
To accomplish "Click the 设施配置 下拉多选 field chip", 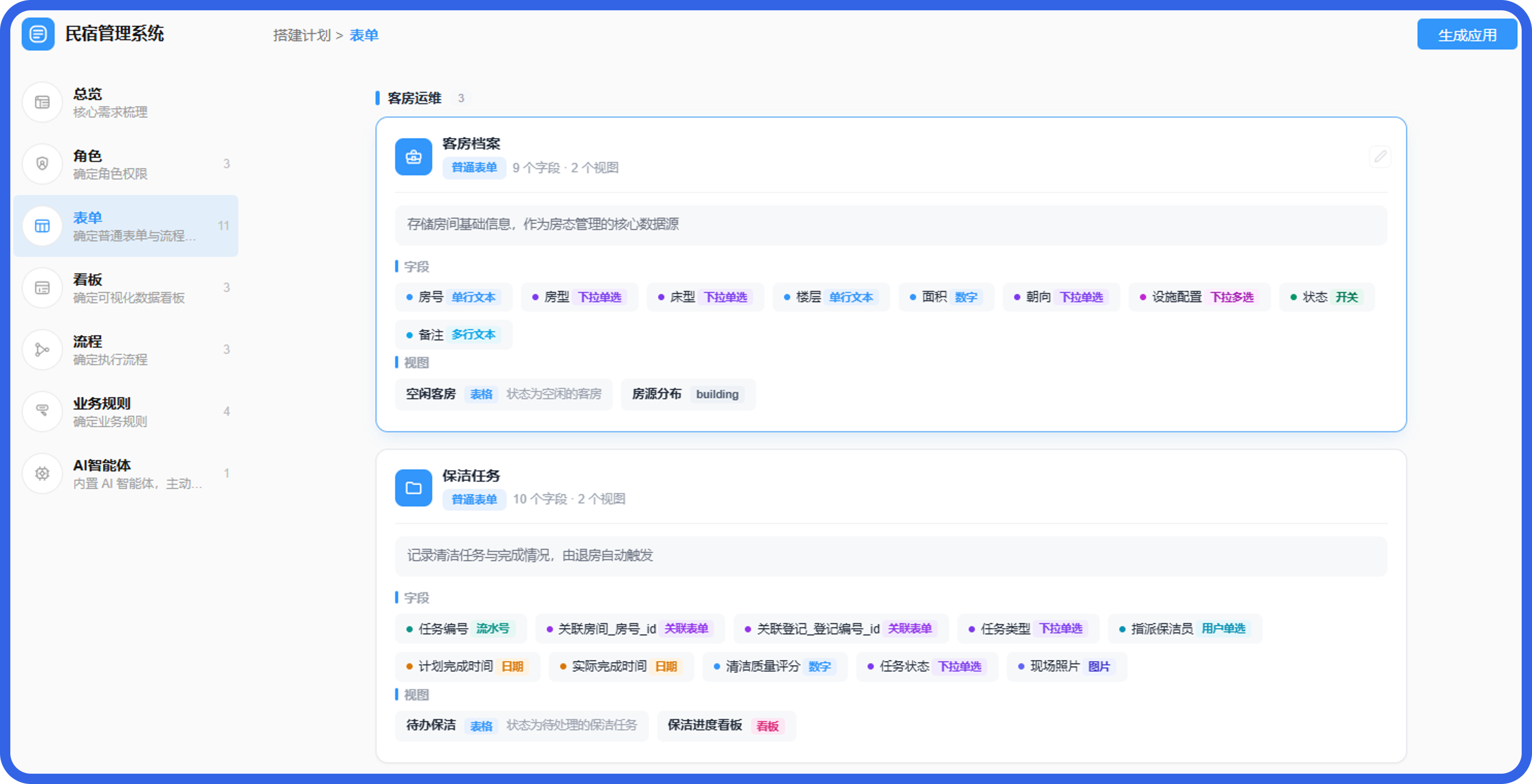I will (1200, 298).
